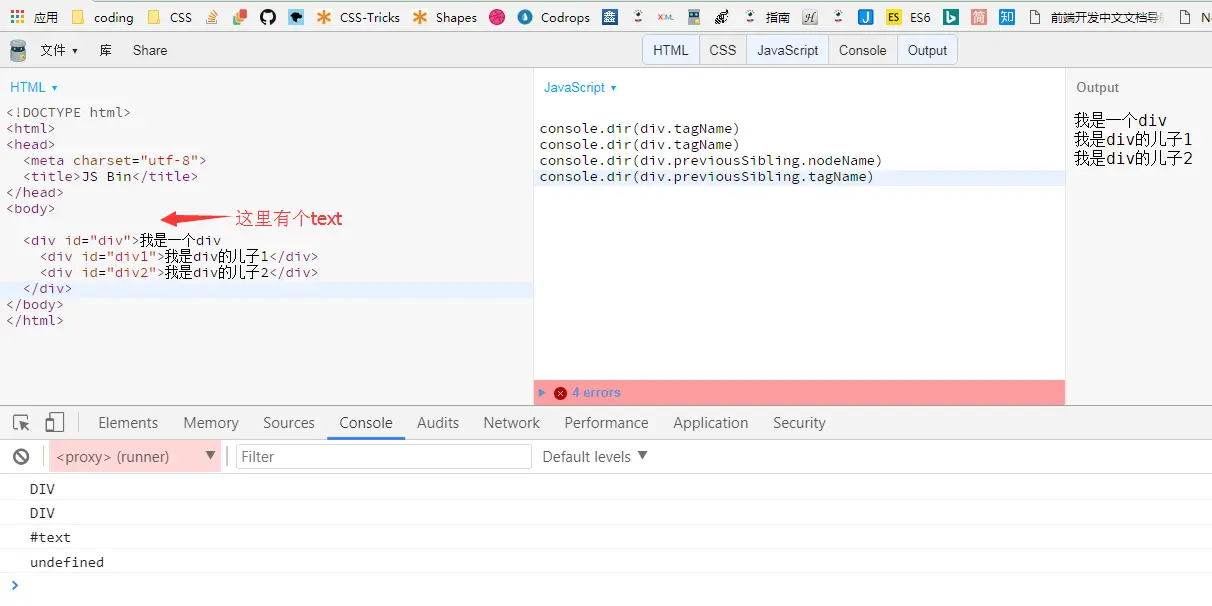Toggle the HTML panel in JS Bin
Screen dimensions: 1212x606
pos(670,50)
